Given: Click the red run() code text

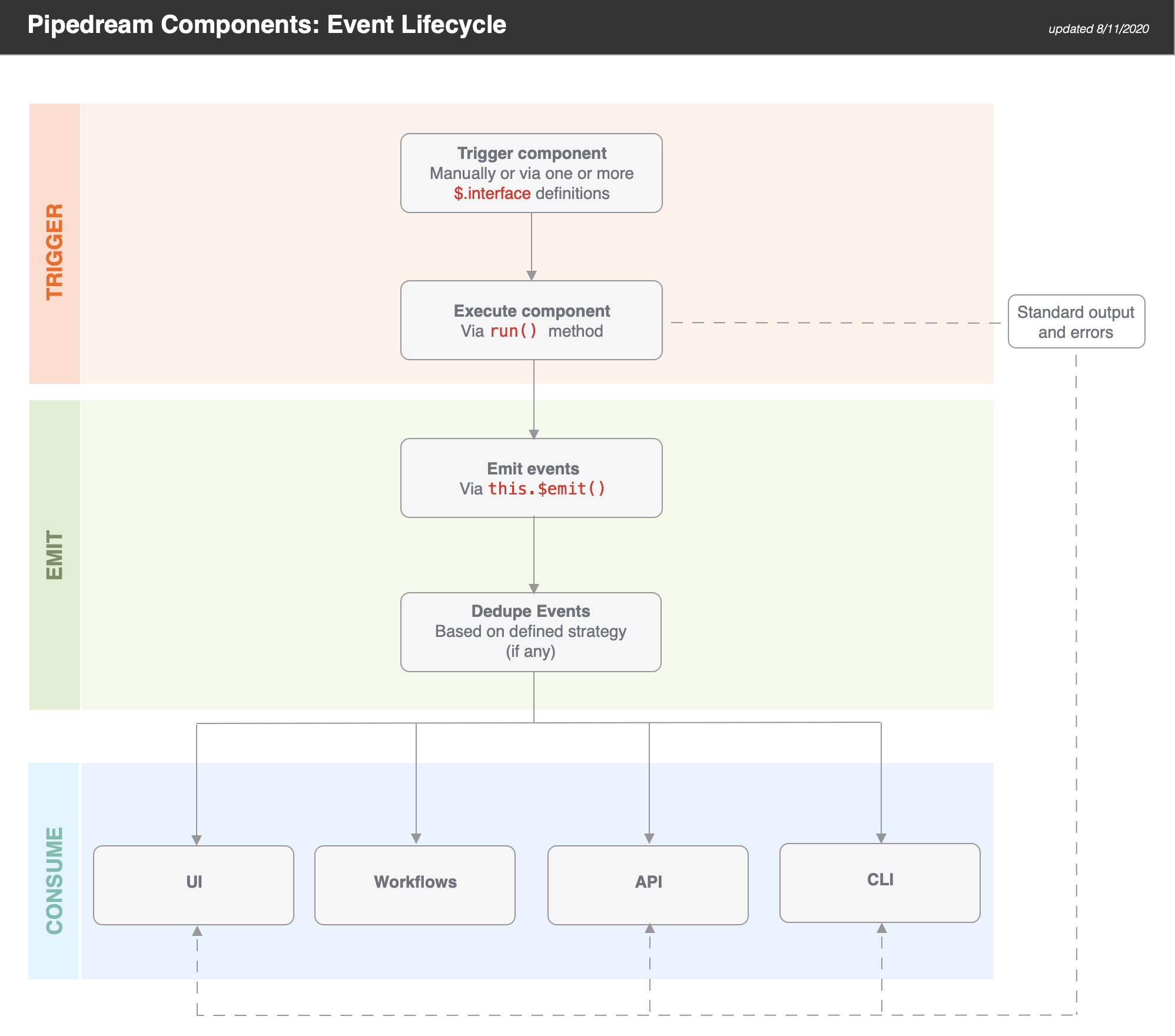Looking at the screenshot, I should tap(513, 331).
